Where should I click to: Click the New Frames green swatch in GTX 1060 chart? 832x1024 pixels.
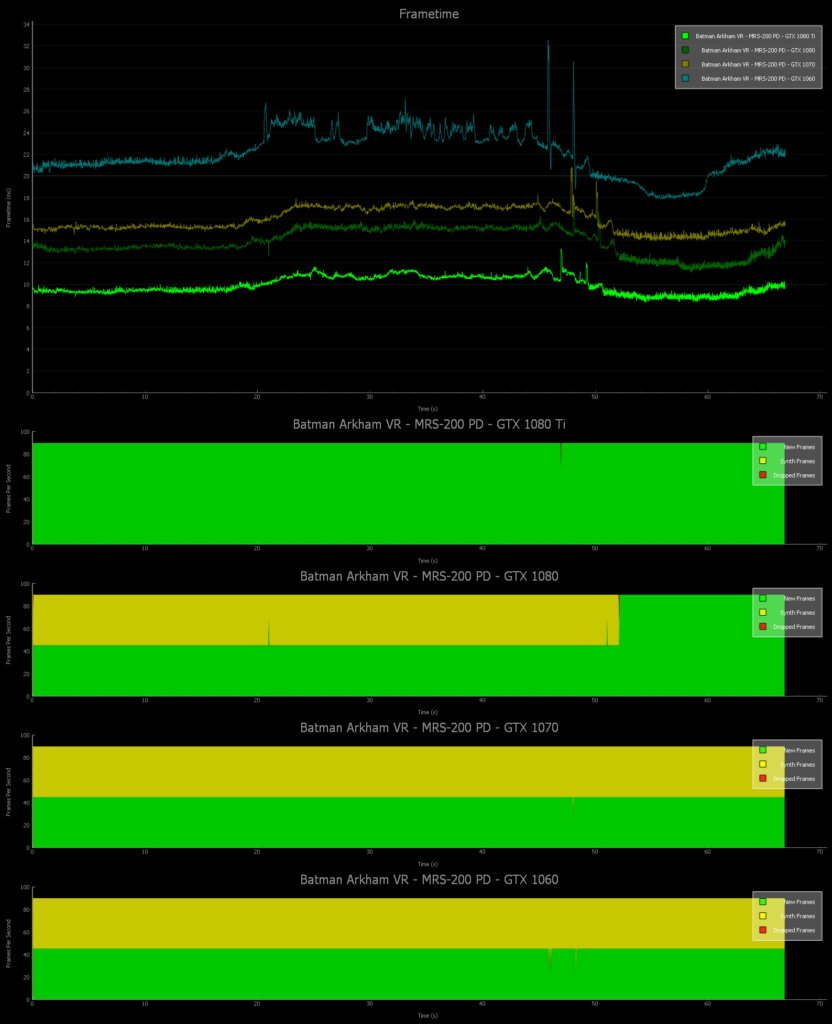coord(762,901)
